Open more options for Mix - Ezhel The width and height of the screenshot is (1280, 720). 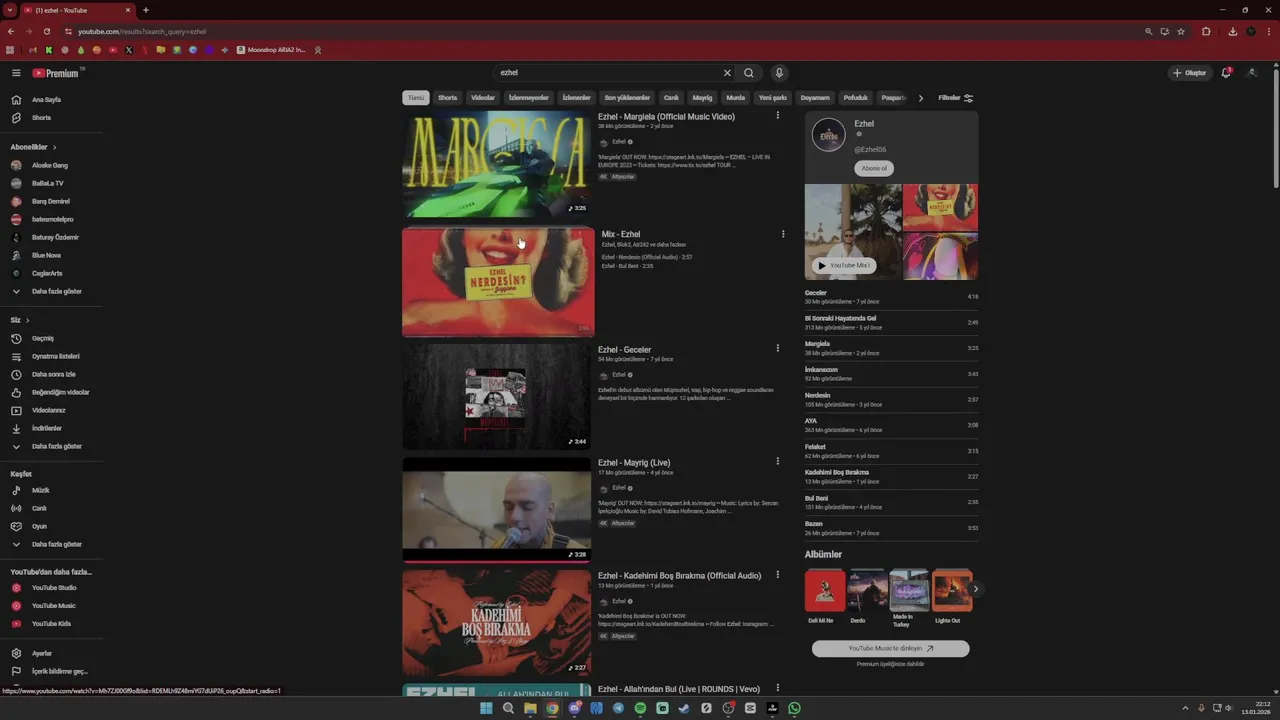tap(783, 234)
